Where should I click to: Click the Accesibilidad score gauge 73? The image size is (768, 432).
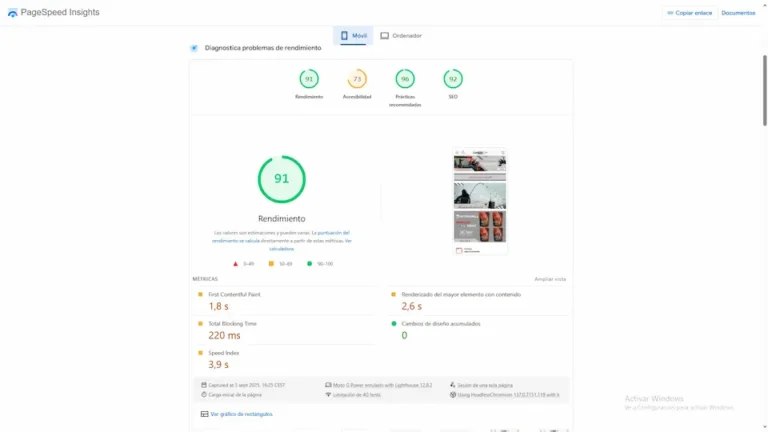pos(357,79)
